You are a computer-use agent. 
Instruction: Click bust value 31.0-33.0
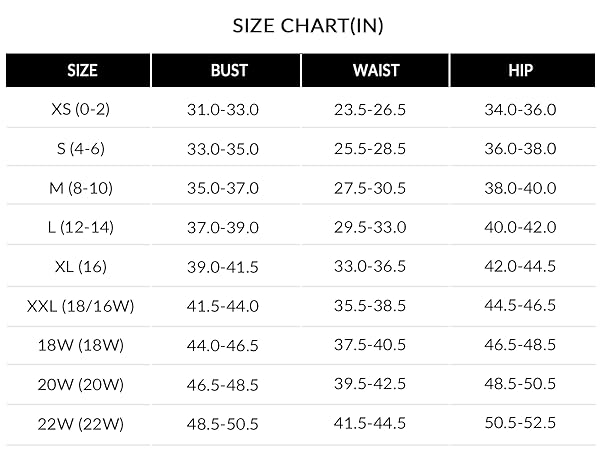[x=223, y=110]
